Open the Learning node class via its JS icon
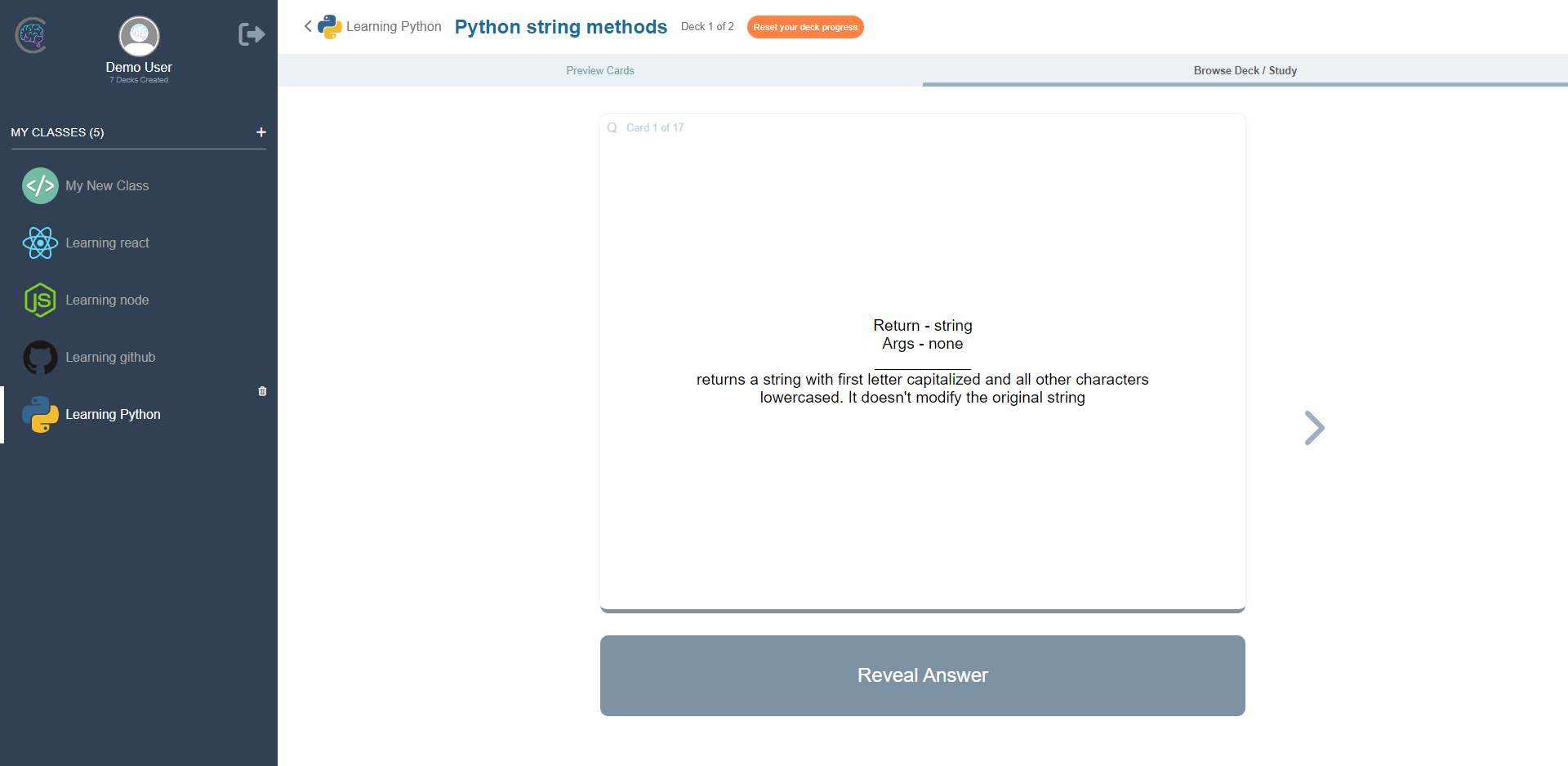 click(40, 300)
